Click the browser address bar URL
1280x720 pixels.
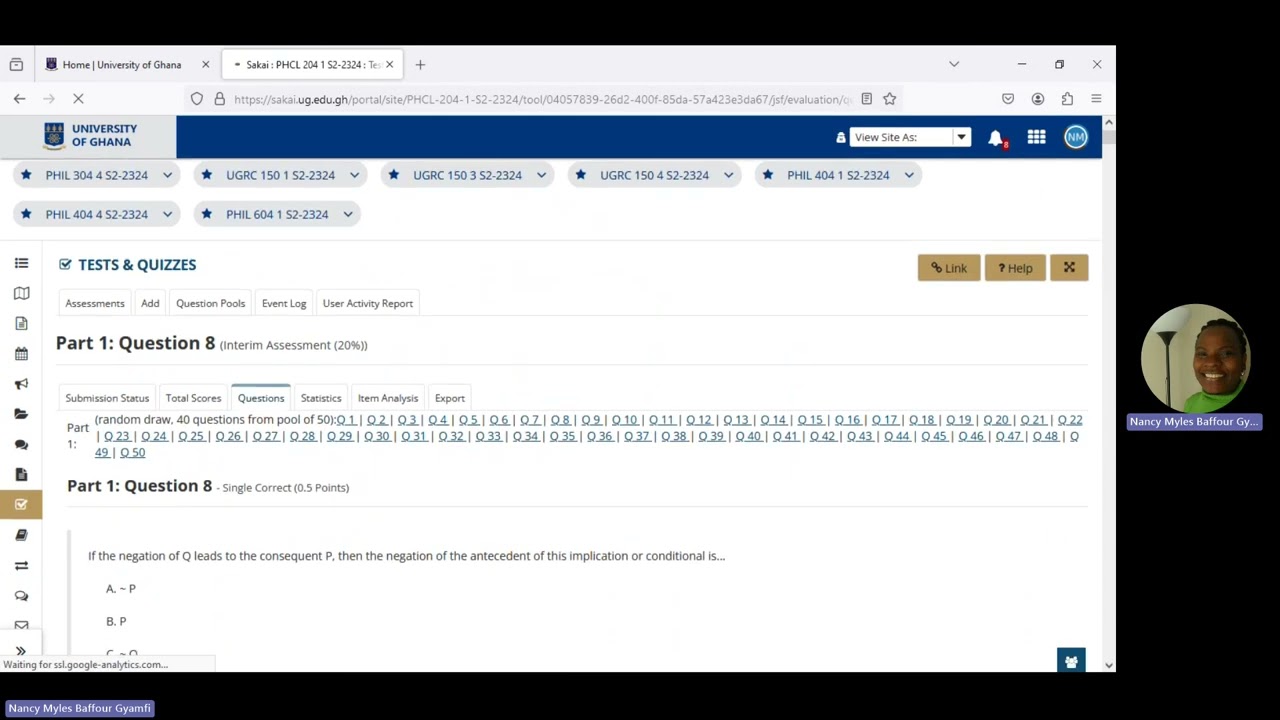pos(542,99)
